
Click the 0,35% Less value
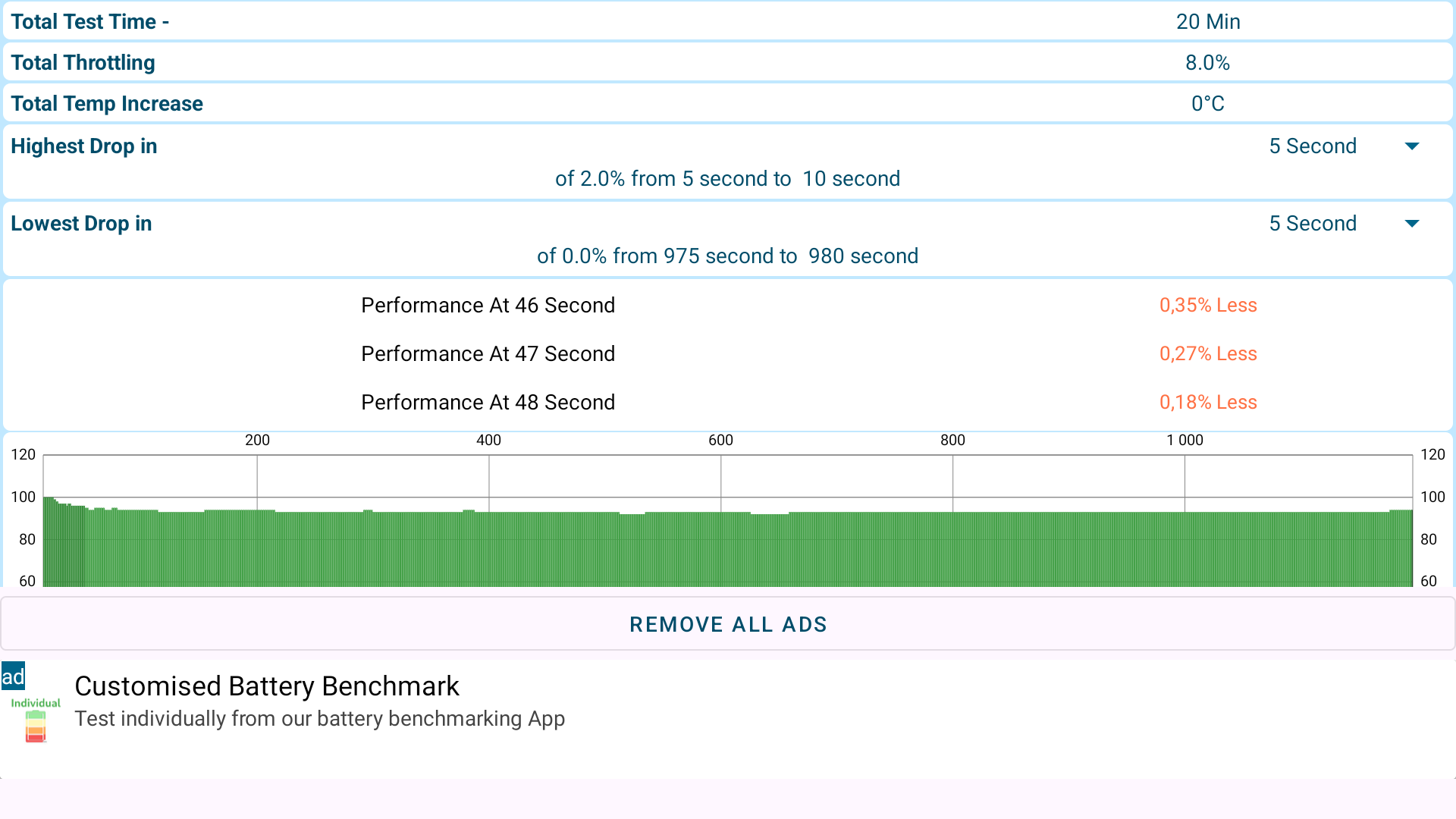pyautogui.click(x=1208, y=305)
